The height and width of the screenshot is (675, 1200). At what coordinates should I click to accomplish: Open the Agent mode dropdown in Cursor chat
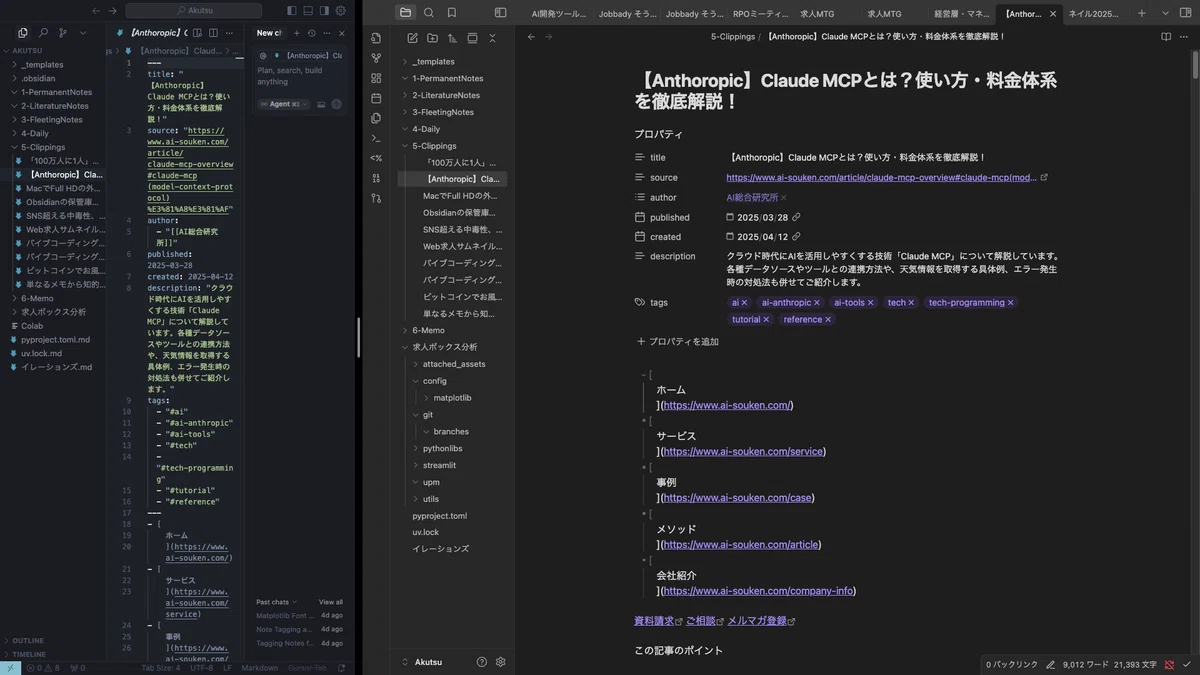pyautogui.click(x=284, y=104)
